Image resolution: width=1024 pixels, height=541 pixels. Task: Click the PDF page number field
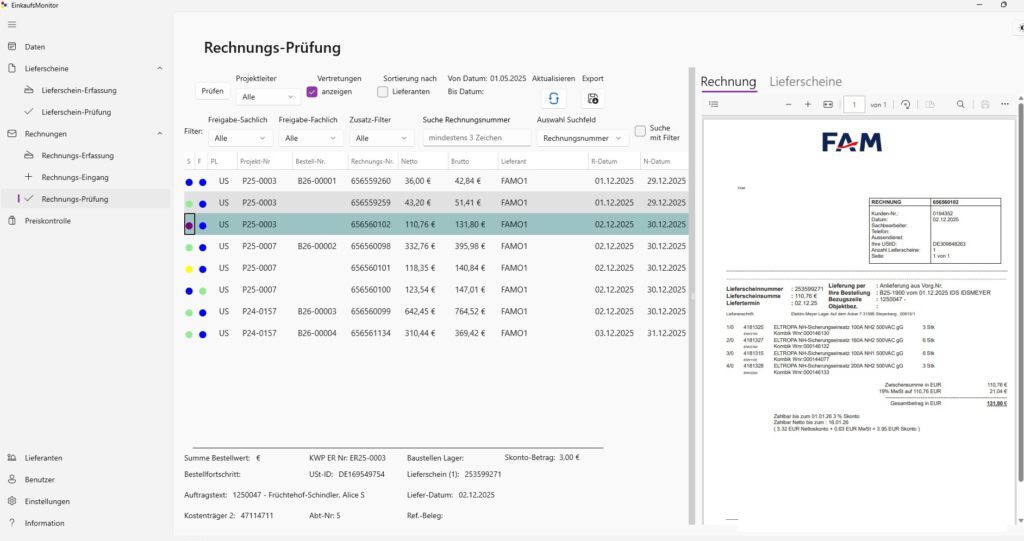854,105
